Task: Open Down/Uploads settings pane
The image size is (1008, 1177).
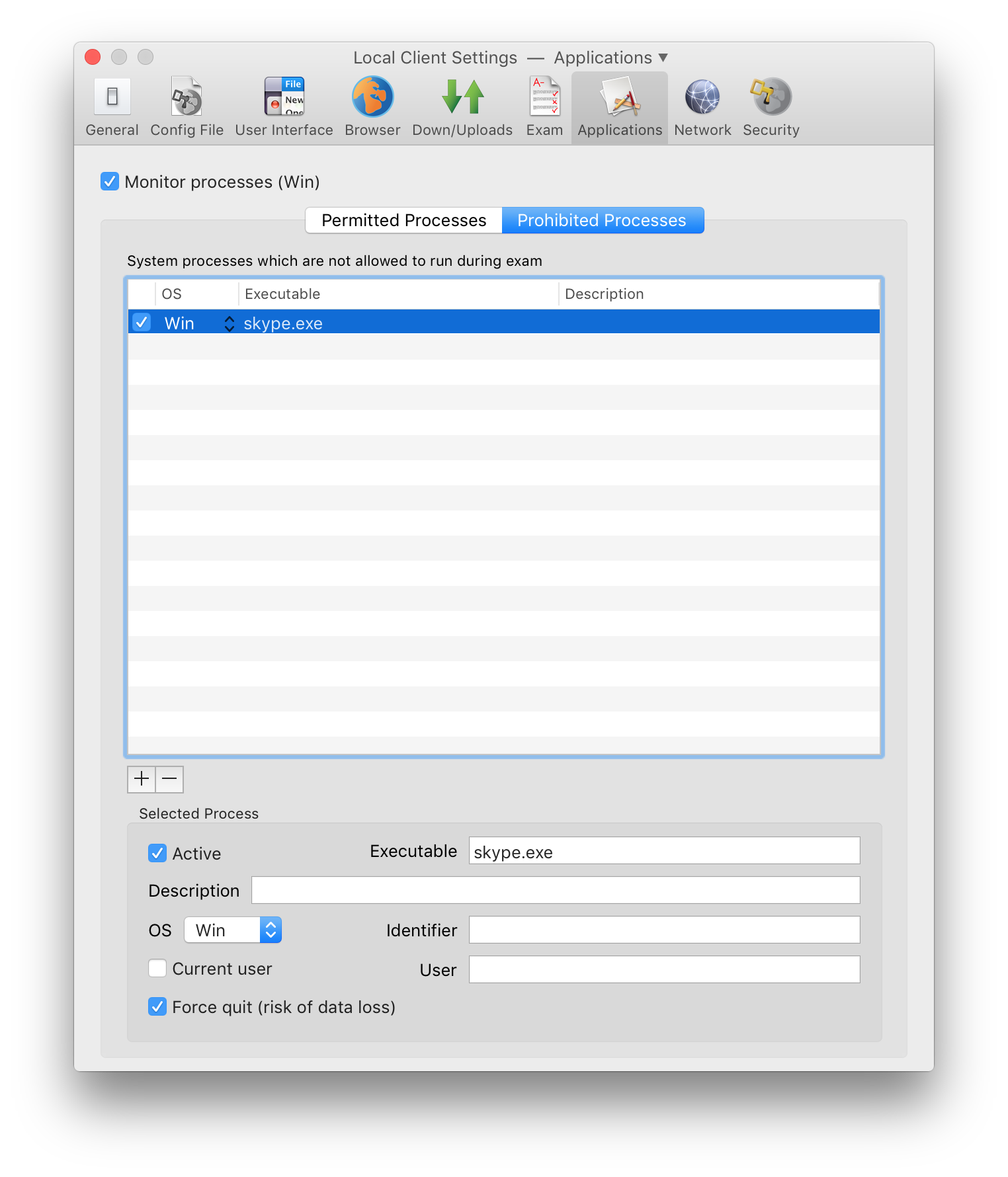Action: pyautogui.click(x=462, y=107)
